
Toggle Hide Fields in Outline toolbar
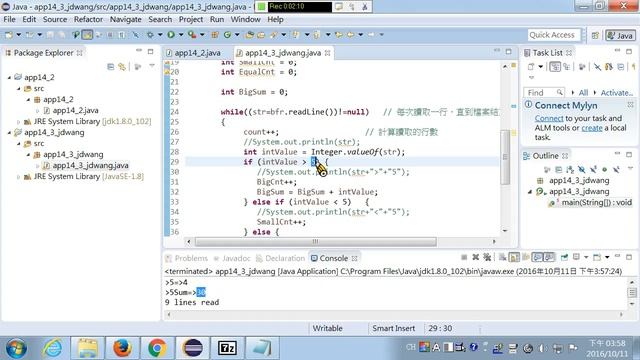pos(582,169)
